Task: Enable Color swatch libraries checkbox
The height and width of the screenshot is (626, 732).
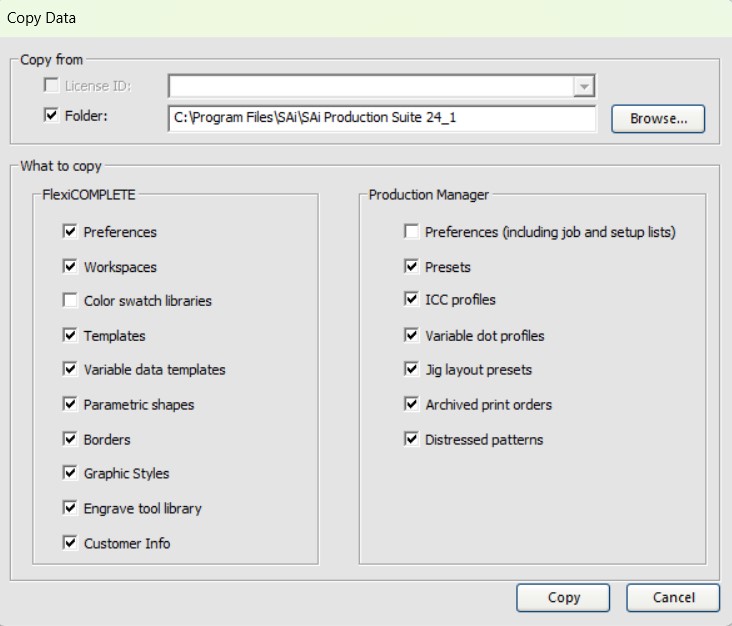Action: (x=70, y=300)
